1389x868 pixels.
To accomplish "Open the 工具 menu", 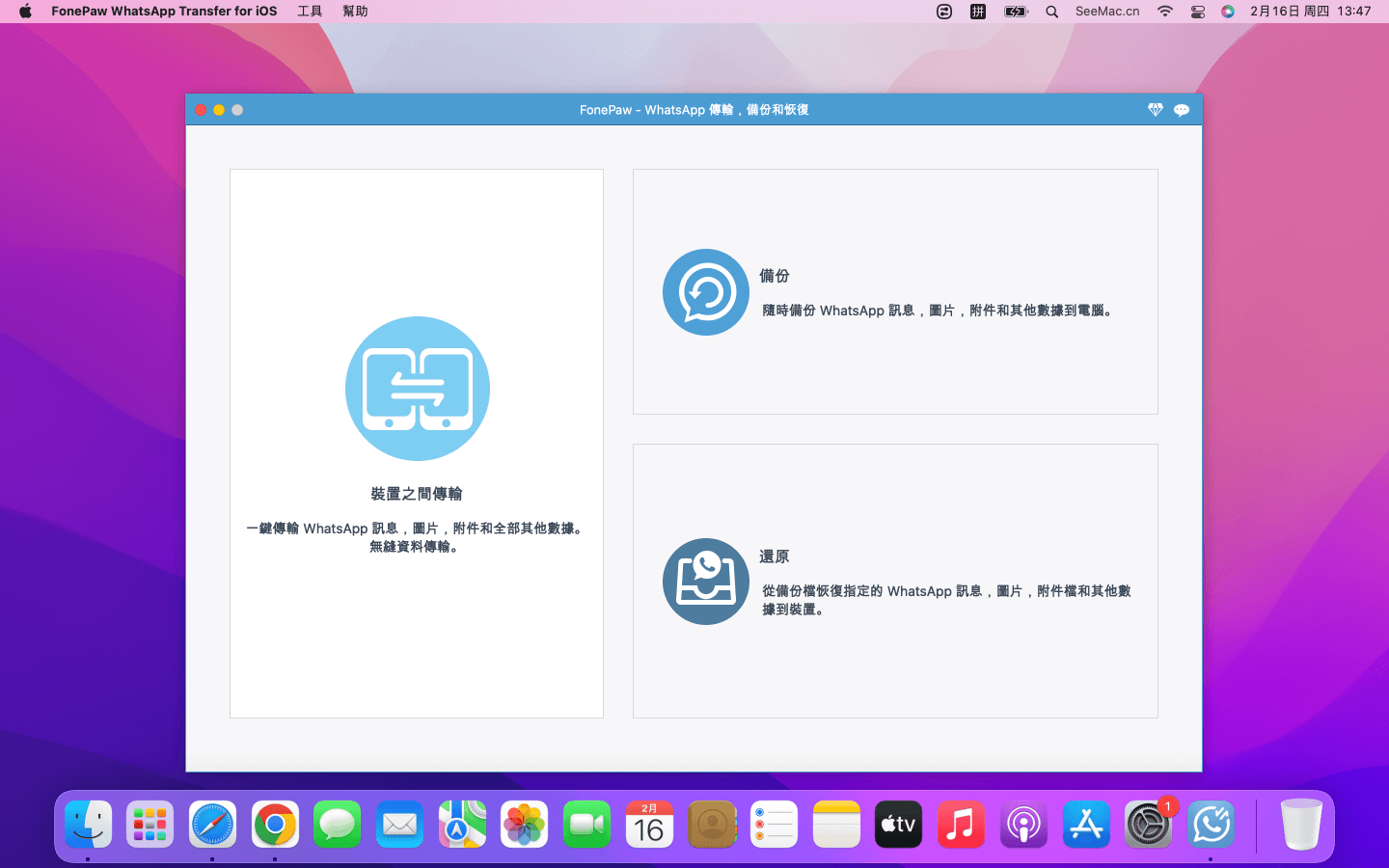I will pos(310,12).
